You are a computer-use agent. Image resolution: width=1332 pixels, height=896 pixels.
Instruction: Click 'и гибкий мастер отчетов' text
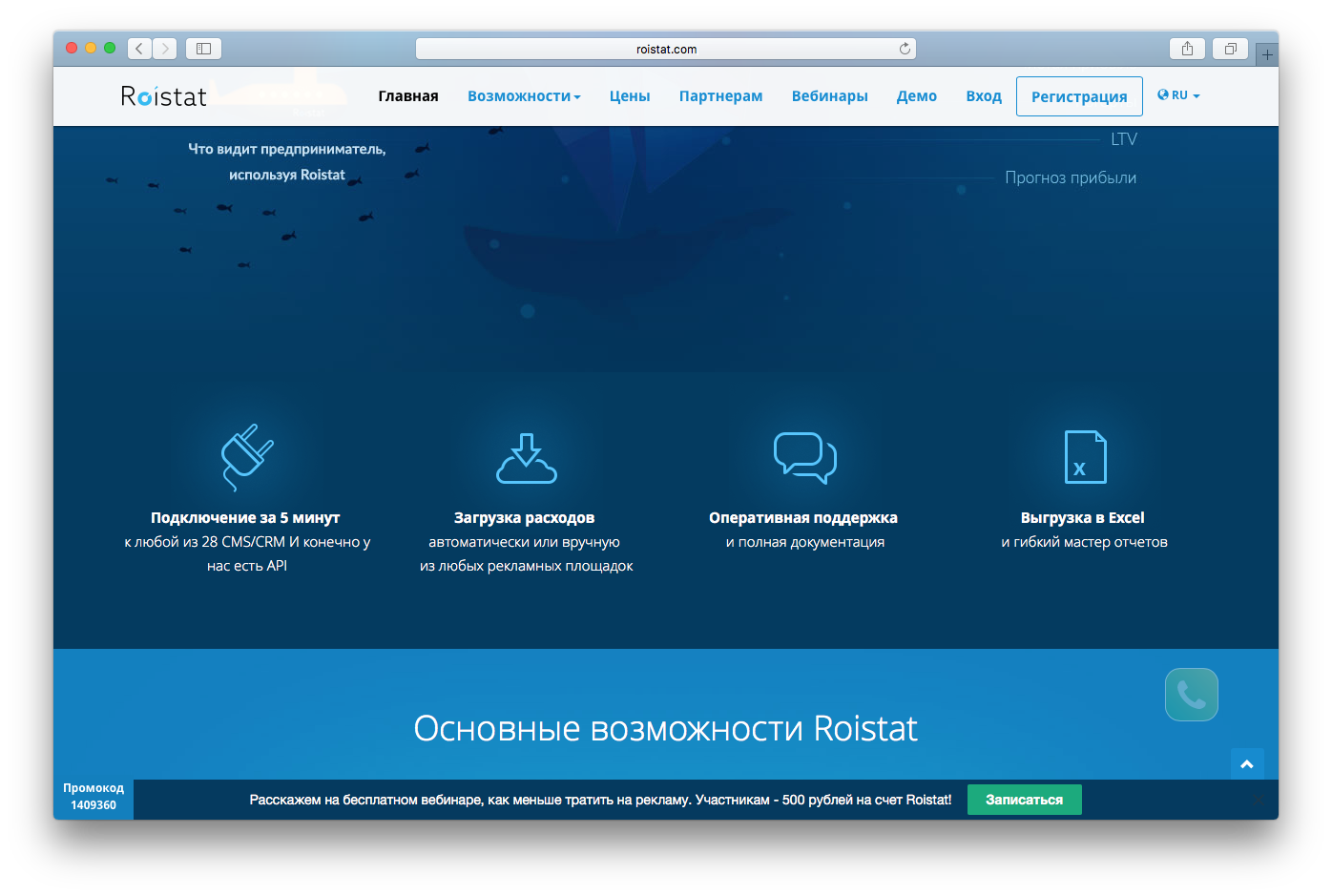pos(1085,542)
